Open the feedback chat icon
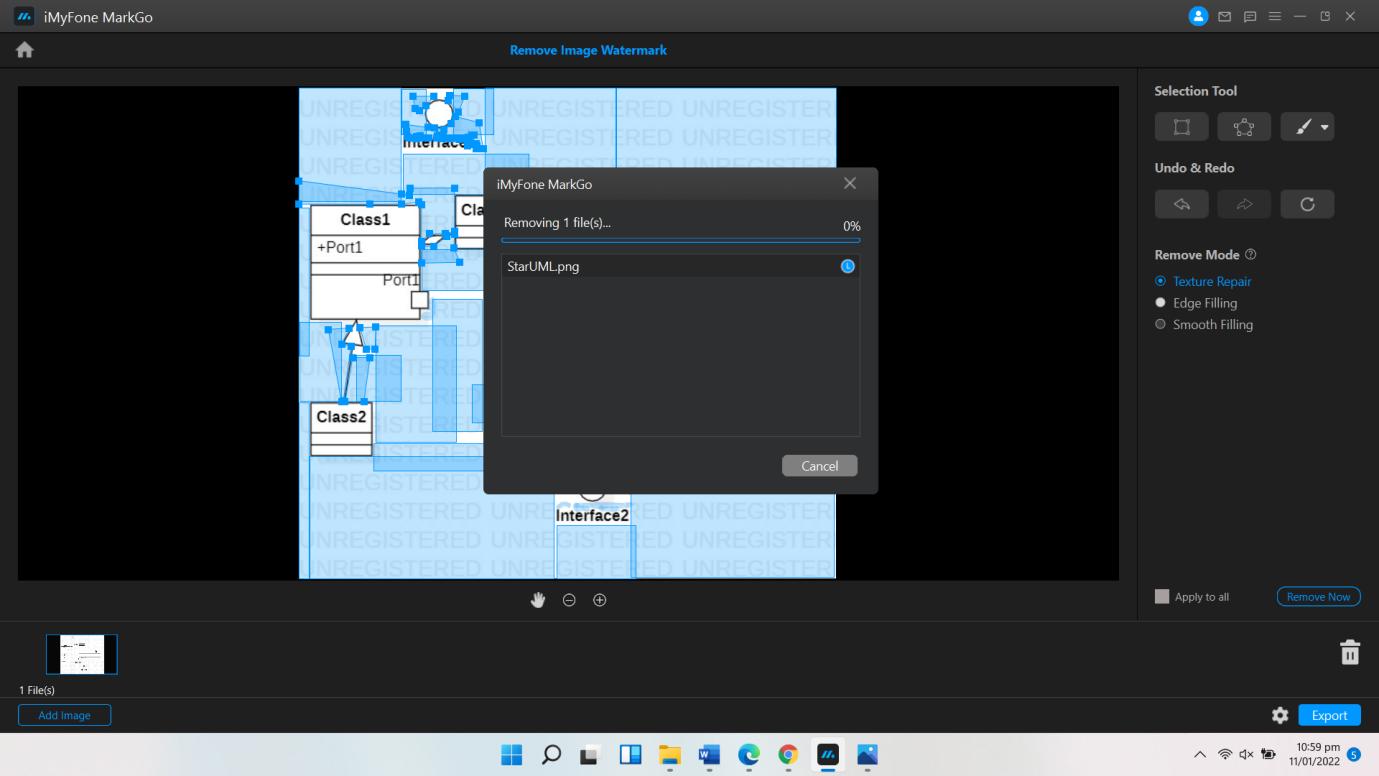Viewport: 1379px width, 776px height. 1250,17
